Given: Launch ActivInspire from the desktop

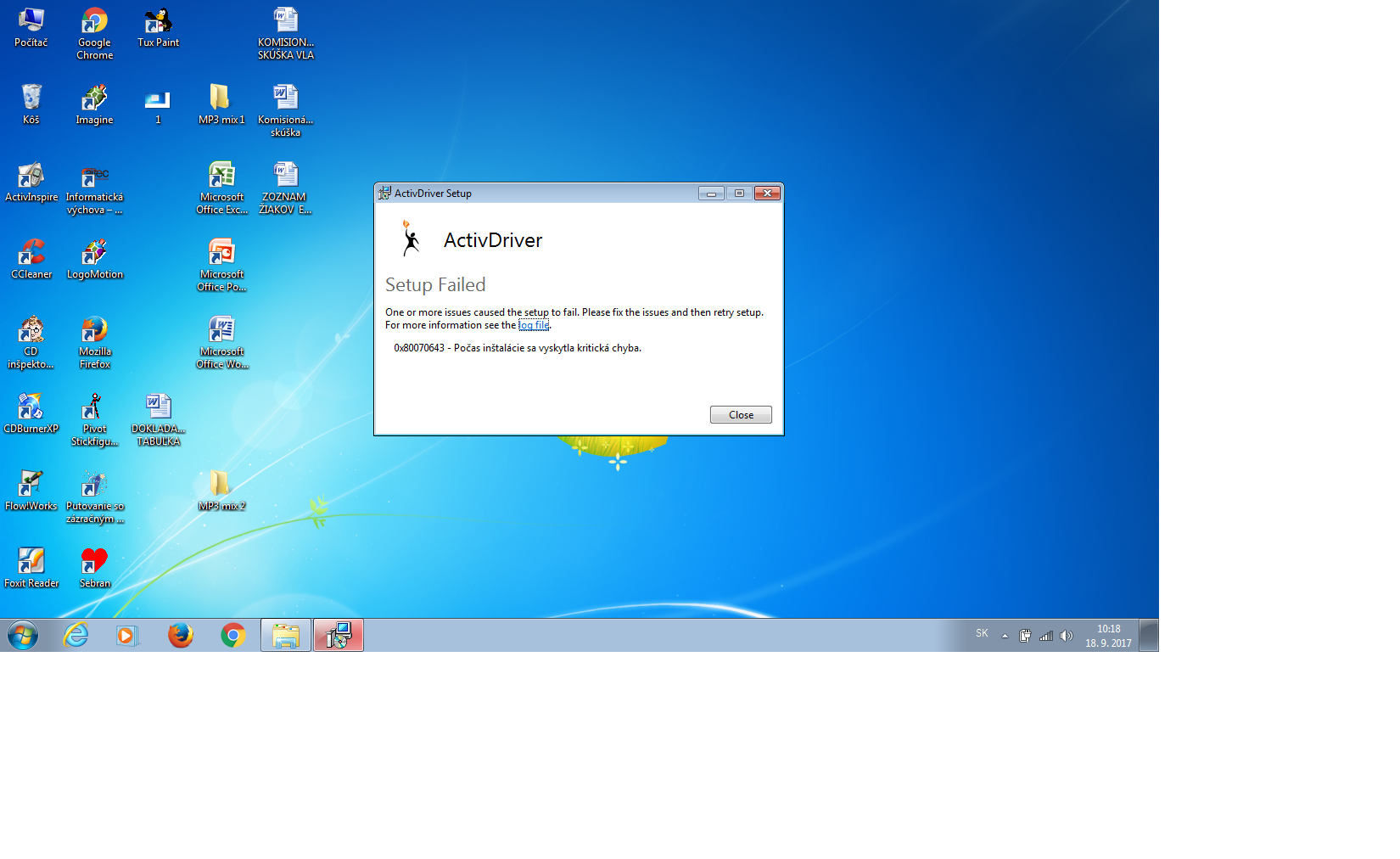Looking at the screenshot, I should (x=31, y=182).
